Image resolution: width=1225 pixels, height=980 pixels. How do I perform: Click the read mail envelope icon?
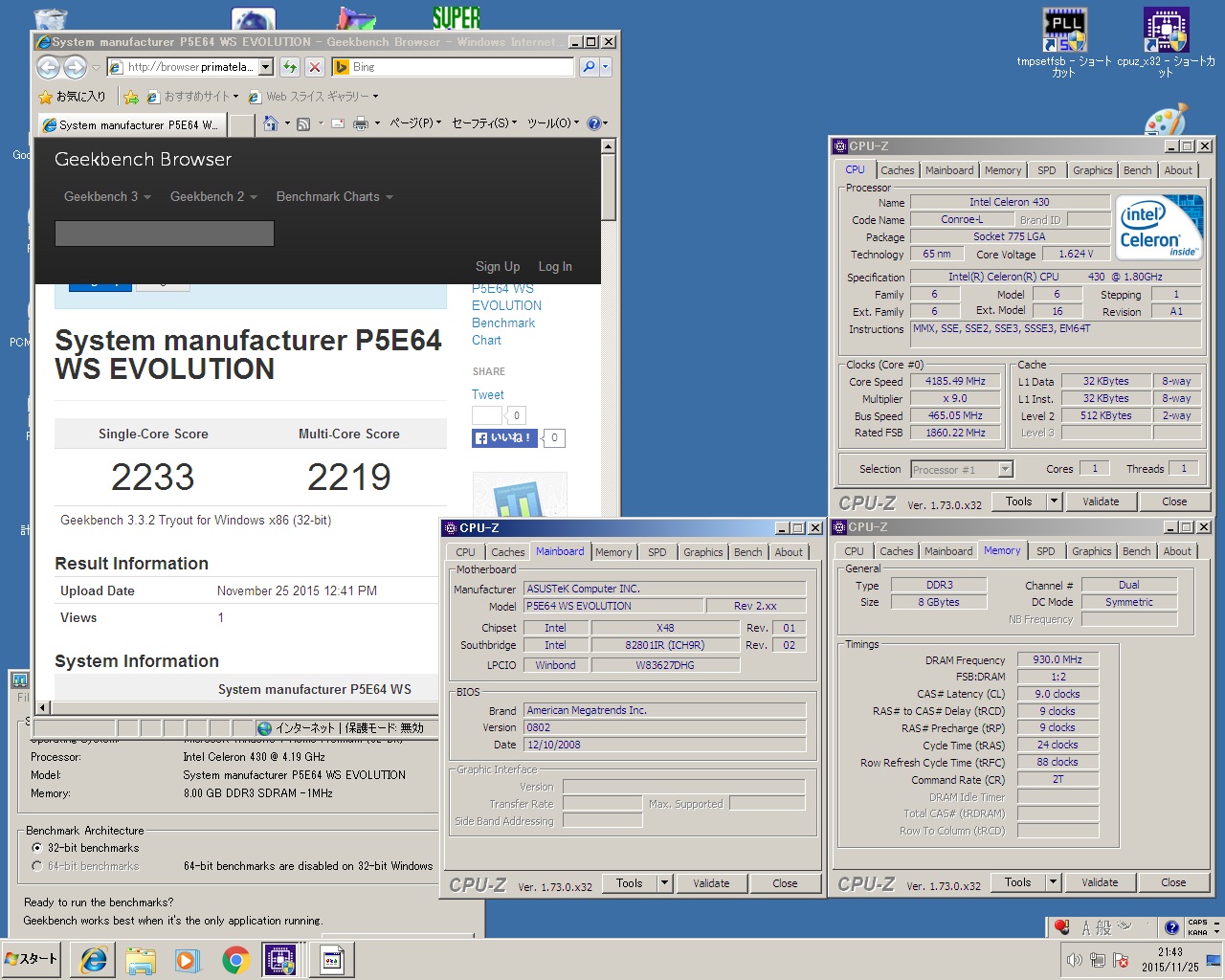point(337,123)
